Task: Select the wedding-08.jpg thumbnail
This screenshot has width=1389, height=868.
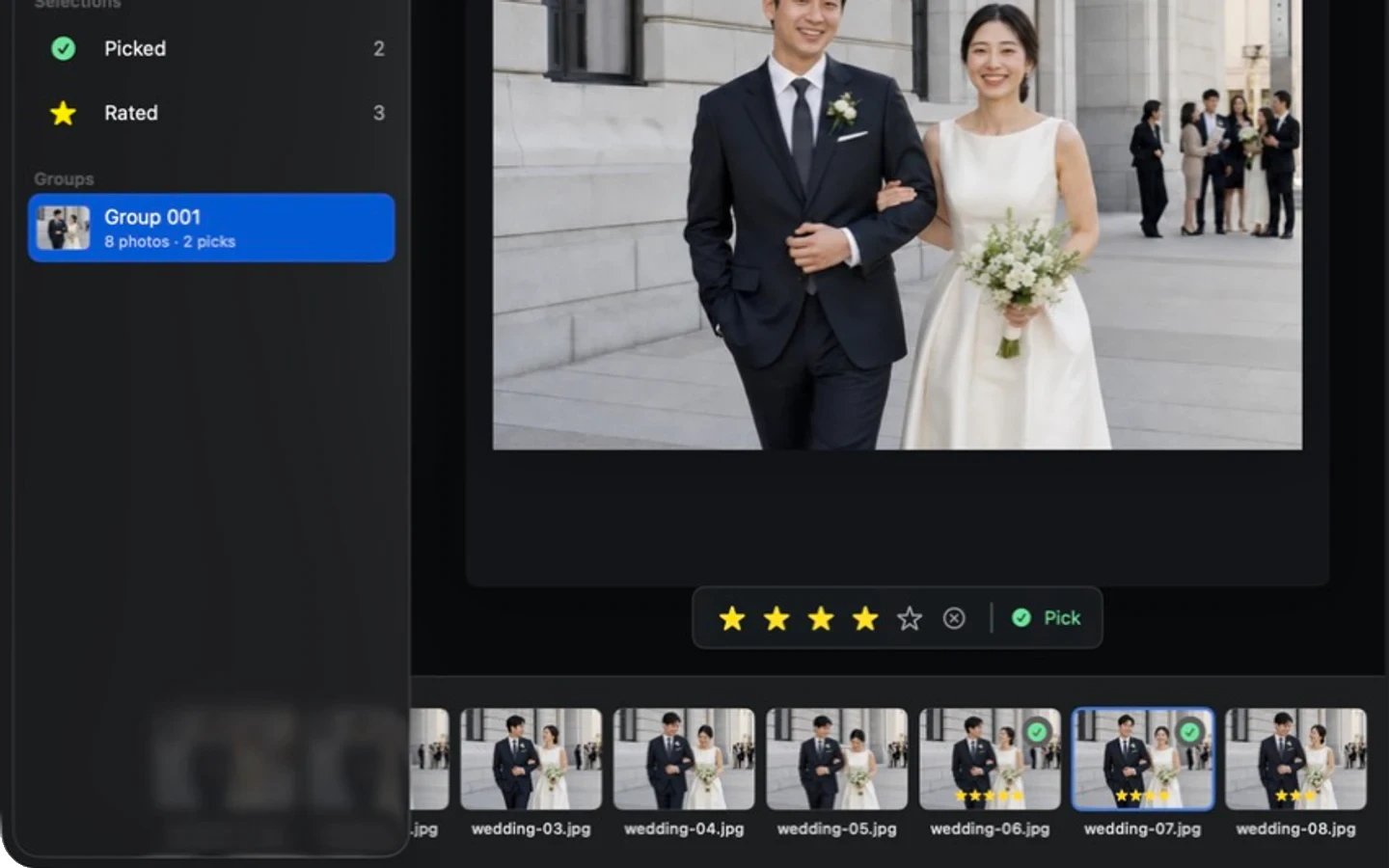Action: (1295, 759)
